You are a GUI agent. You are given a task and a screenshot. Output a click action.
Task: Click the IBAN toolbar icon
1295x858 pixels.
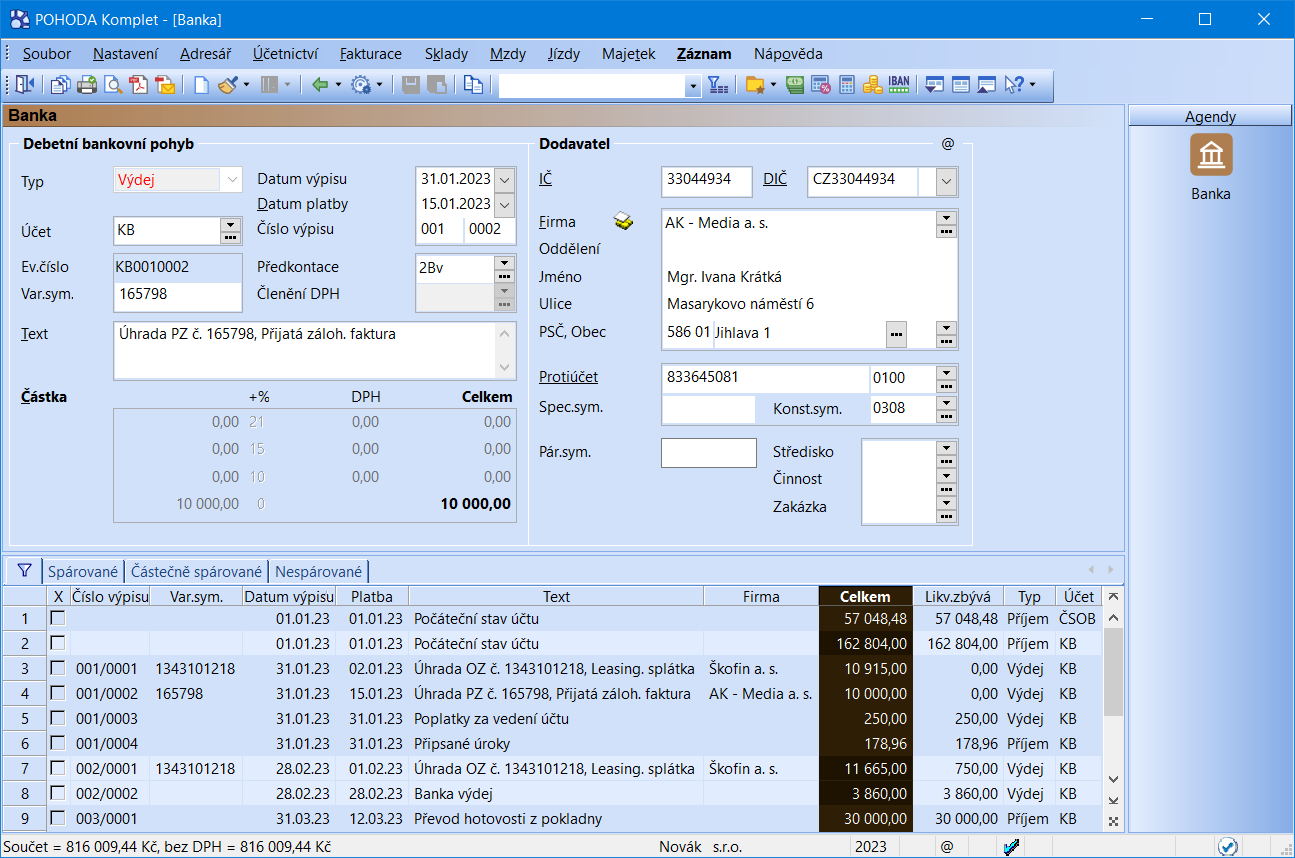point(899,85)
